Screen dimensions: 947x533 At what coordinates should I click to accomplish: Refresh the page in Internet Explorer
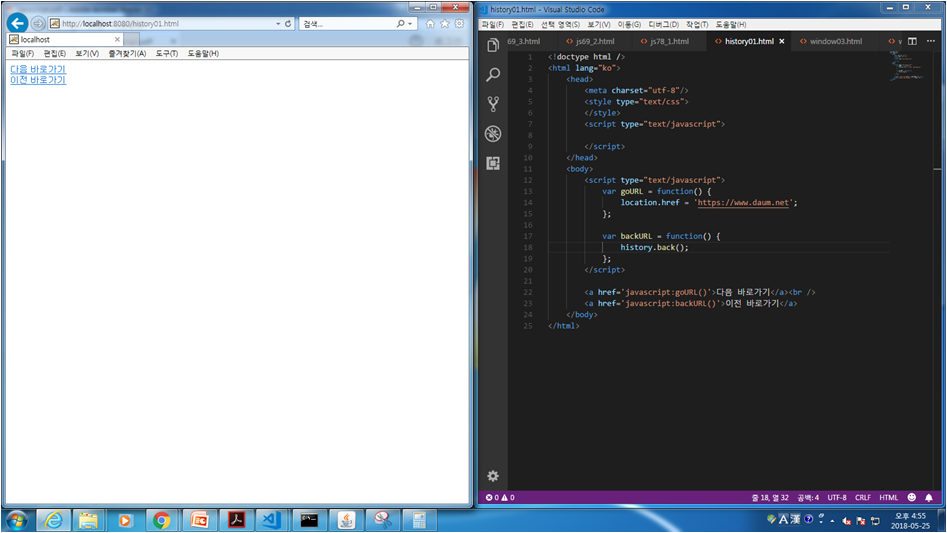pos(288,24)
